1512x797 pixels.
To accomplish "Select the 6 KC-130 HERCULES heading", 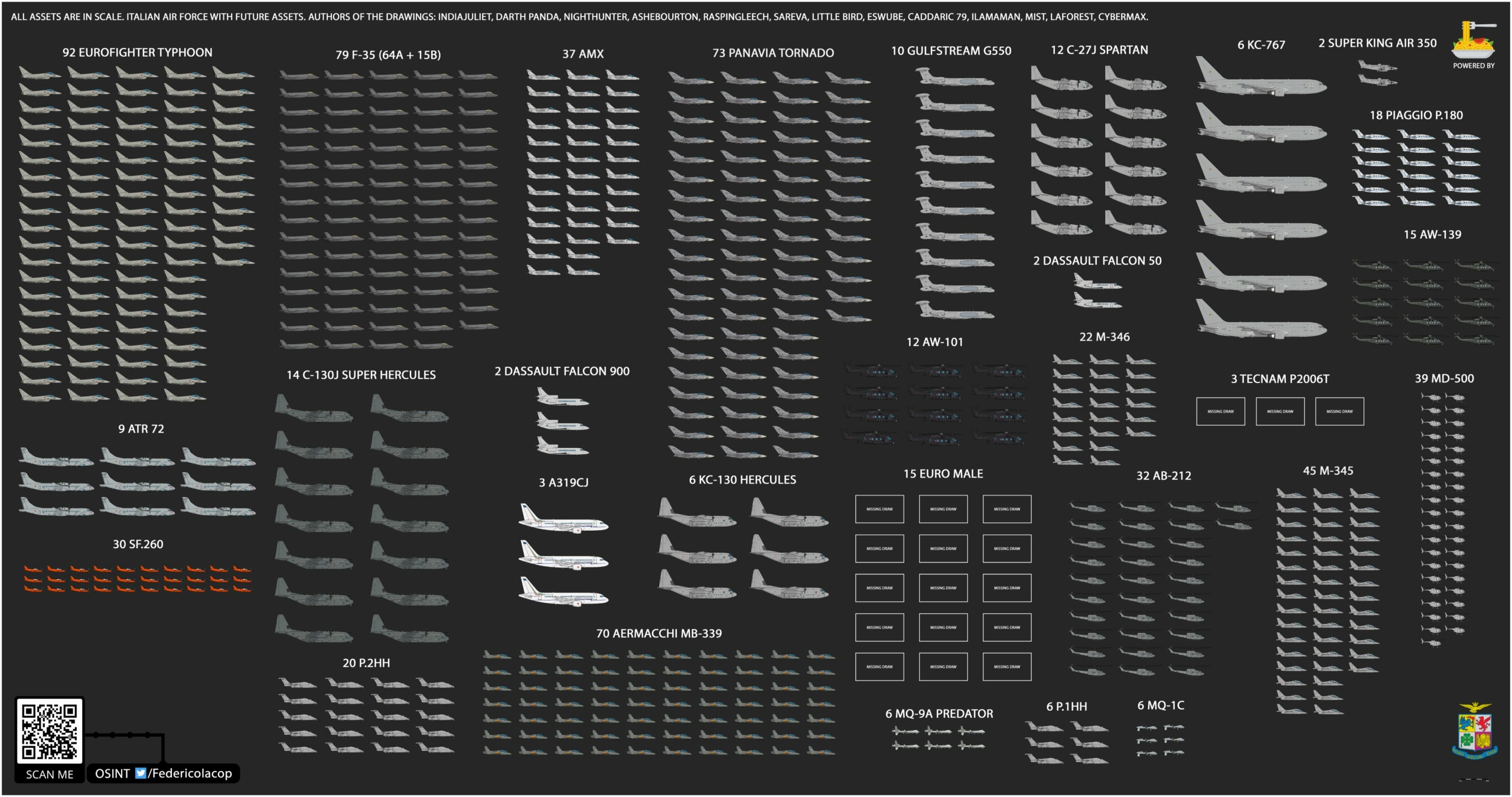I will tap(742, 480).
